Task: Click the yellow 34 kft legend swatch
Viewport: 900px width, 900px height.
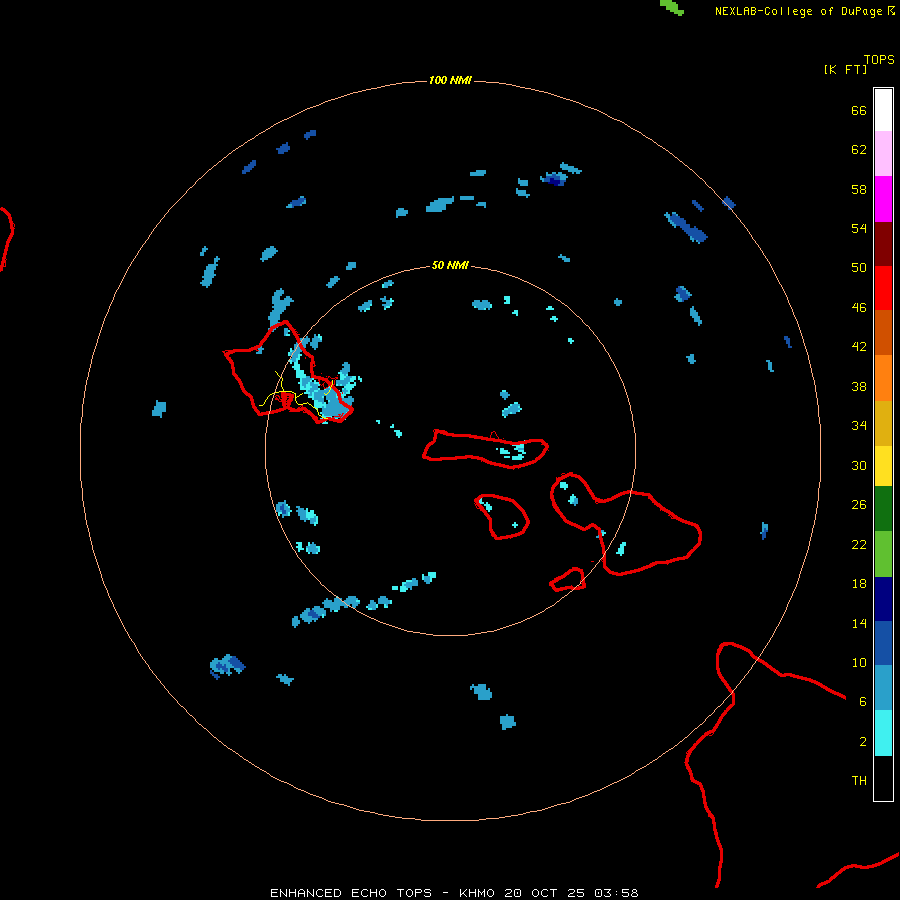Action: pos(883,466)
